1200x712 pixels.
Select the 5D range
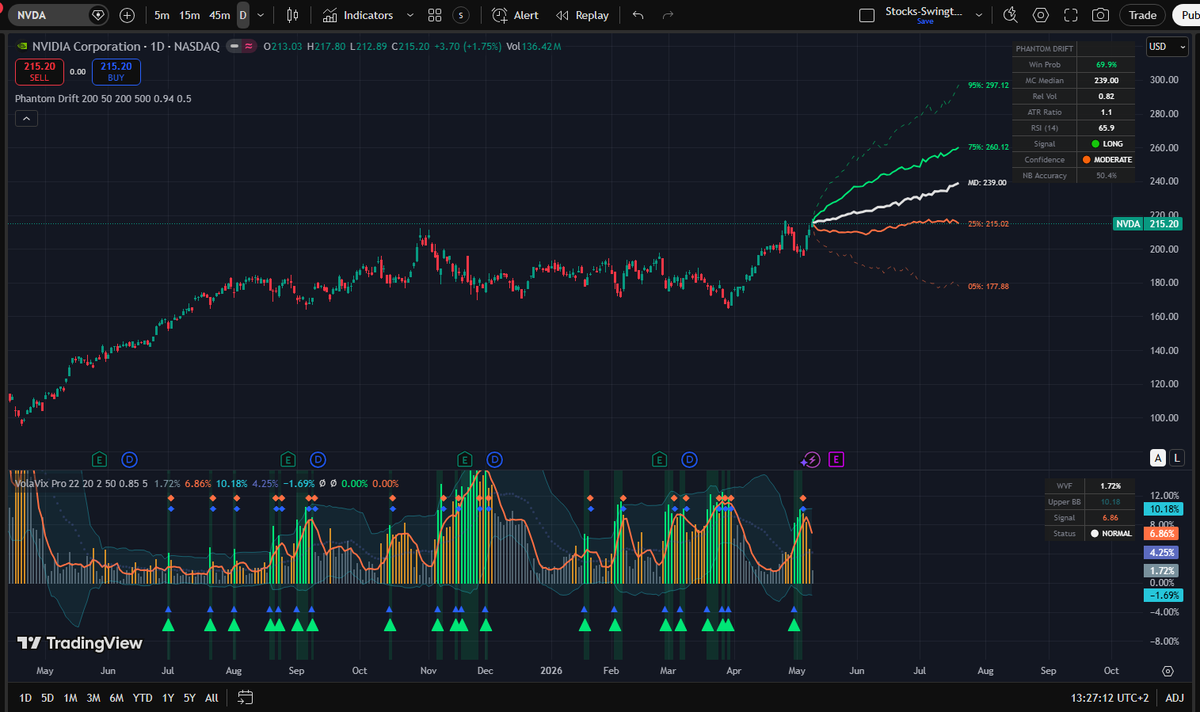pos(48,697)
